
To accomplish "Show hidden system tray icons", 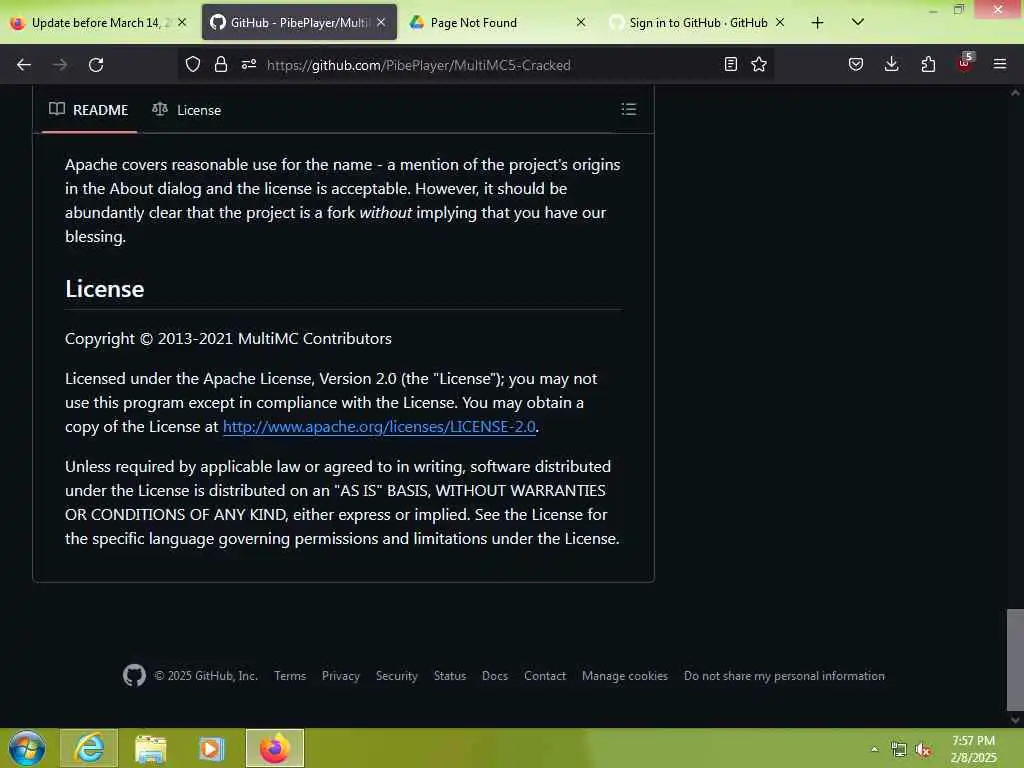I will click(874, 750).
